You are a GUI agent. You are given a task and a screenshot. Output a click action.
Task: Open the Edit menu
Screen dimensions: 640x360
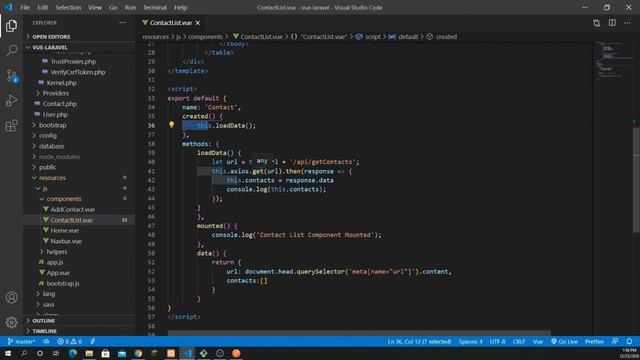pos(42,7)
